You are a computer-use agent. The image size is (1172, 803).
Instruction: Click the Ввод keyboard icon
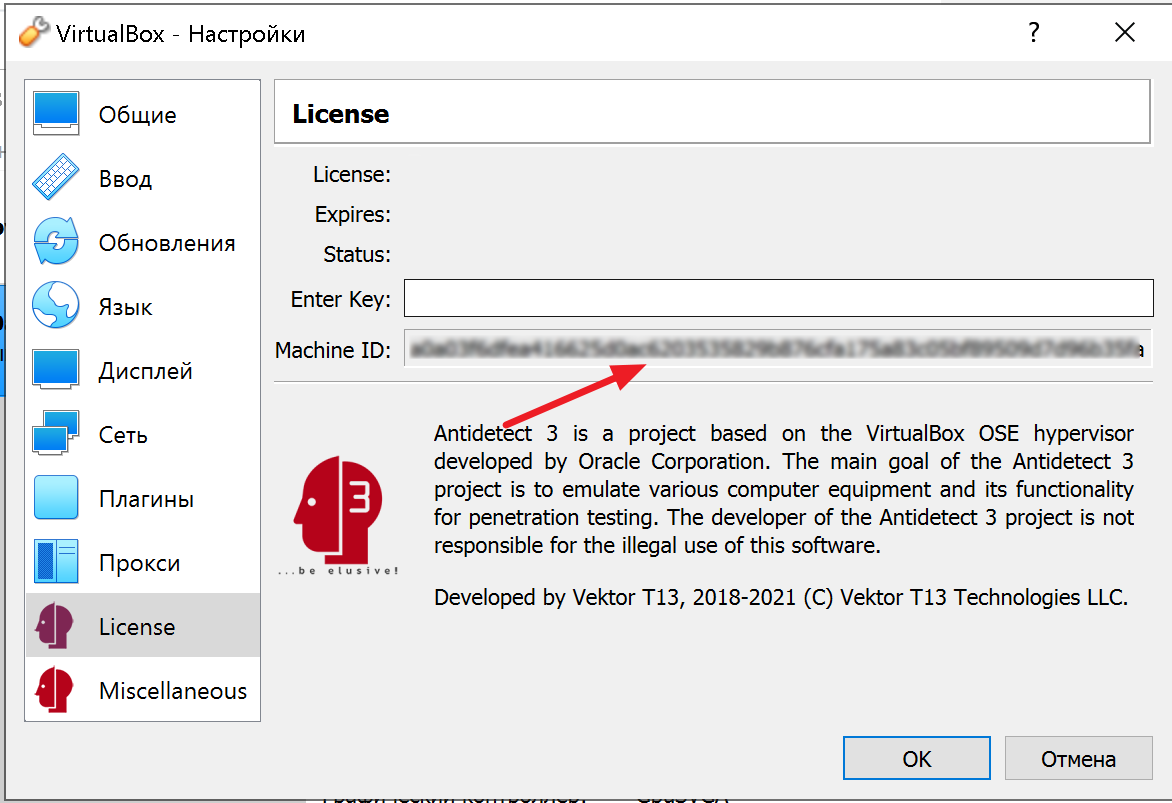pyautogui.click(x=56, y=177)
